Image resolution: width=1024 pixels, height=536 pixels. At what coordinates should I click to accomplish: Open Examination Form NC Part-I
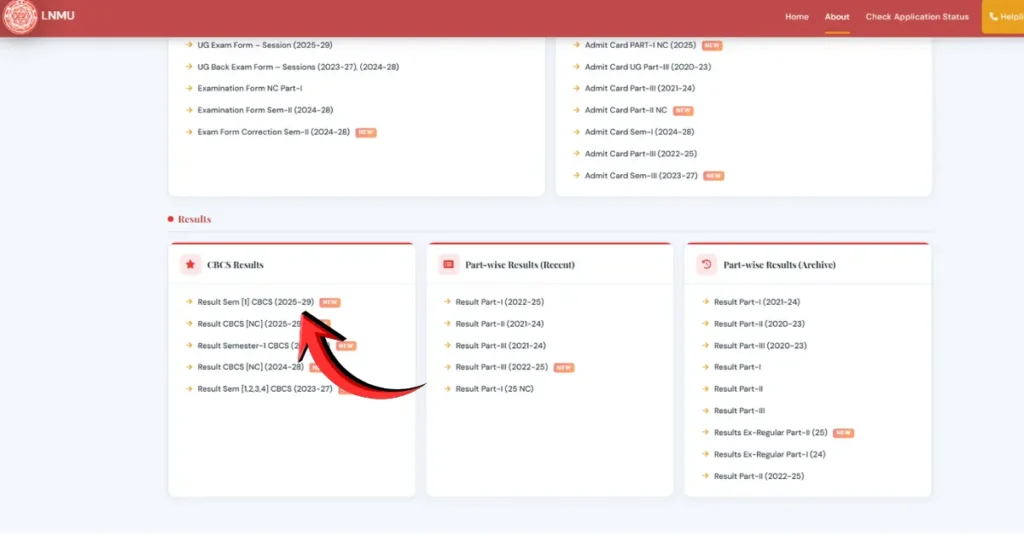coord(249,88)
